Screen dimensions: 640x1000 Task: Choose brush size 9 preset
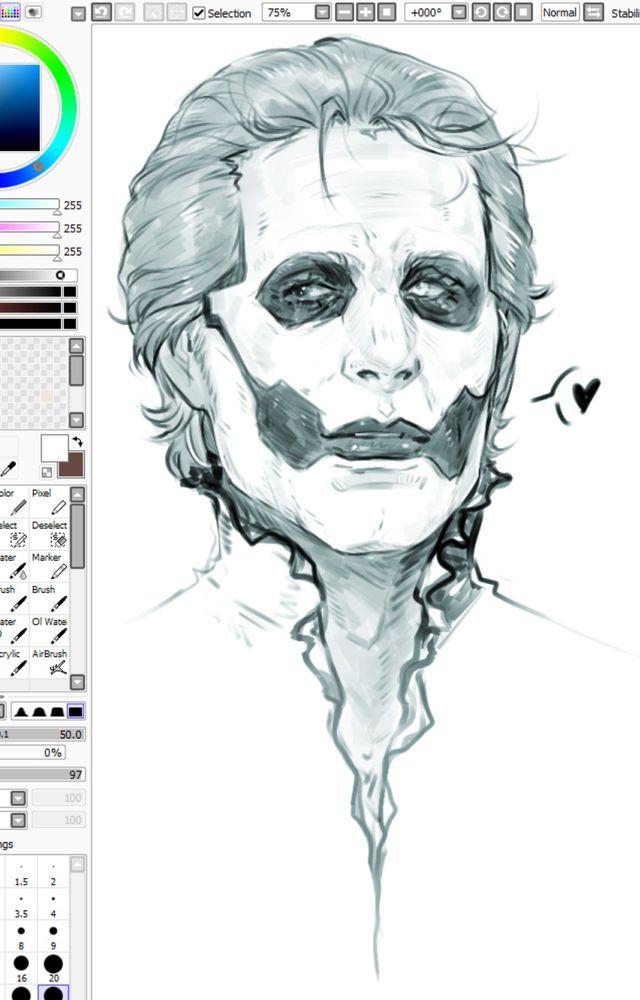53,938
